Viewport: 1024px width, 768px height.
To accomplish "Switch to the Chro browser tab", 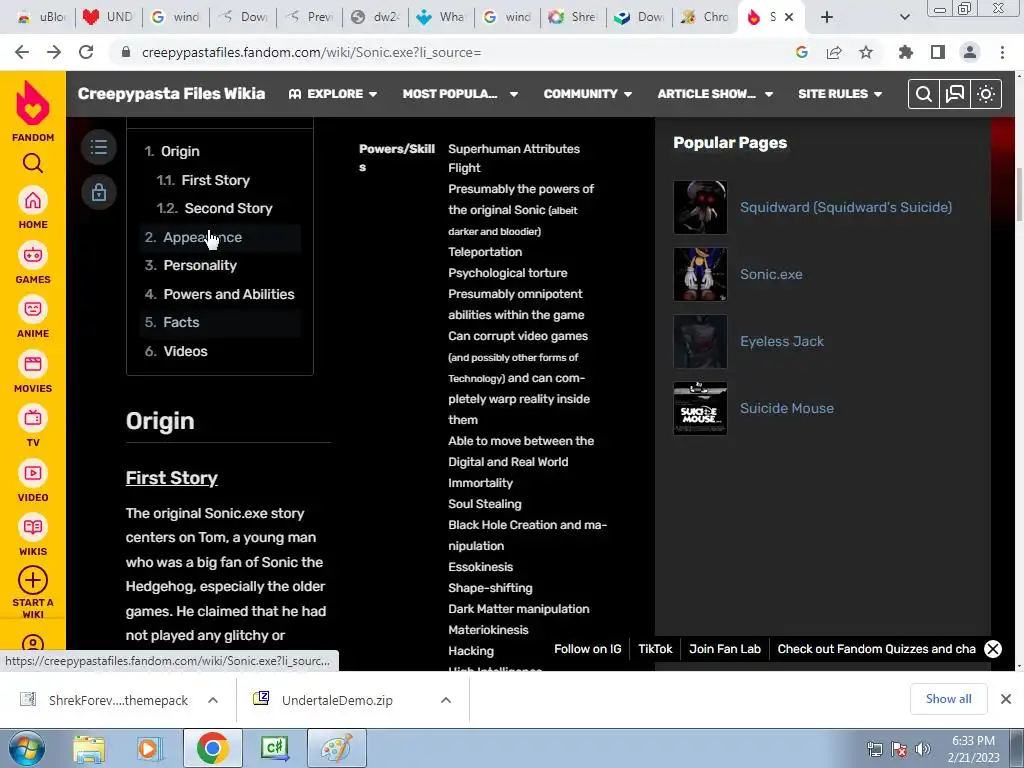I will [x=705, y=17].
